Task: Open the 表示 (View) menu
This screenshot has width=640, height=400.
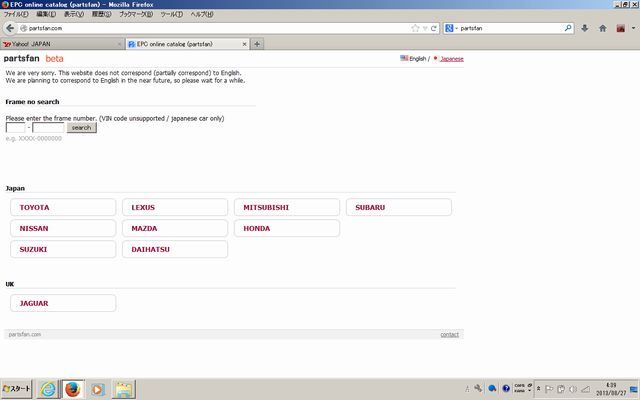Action: (73, 14)
